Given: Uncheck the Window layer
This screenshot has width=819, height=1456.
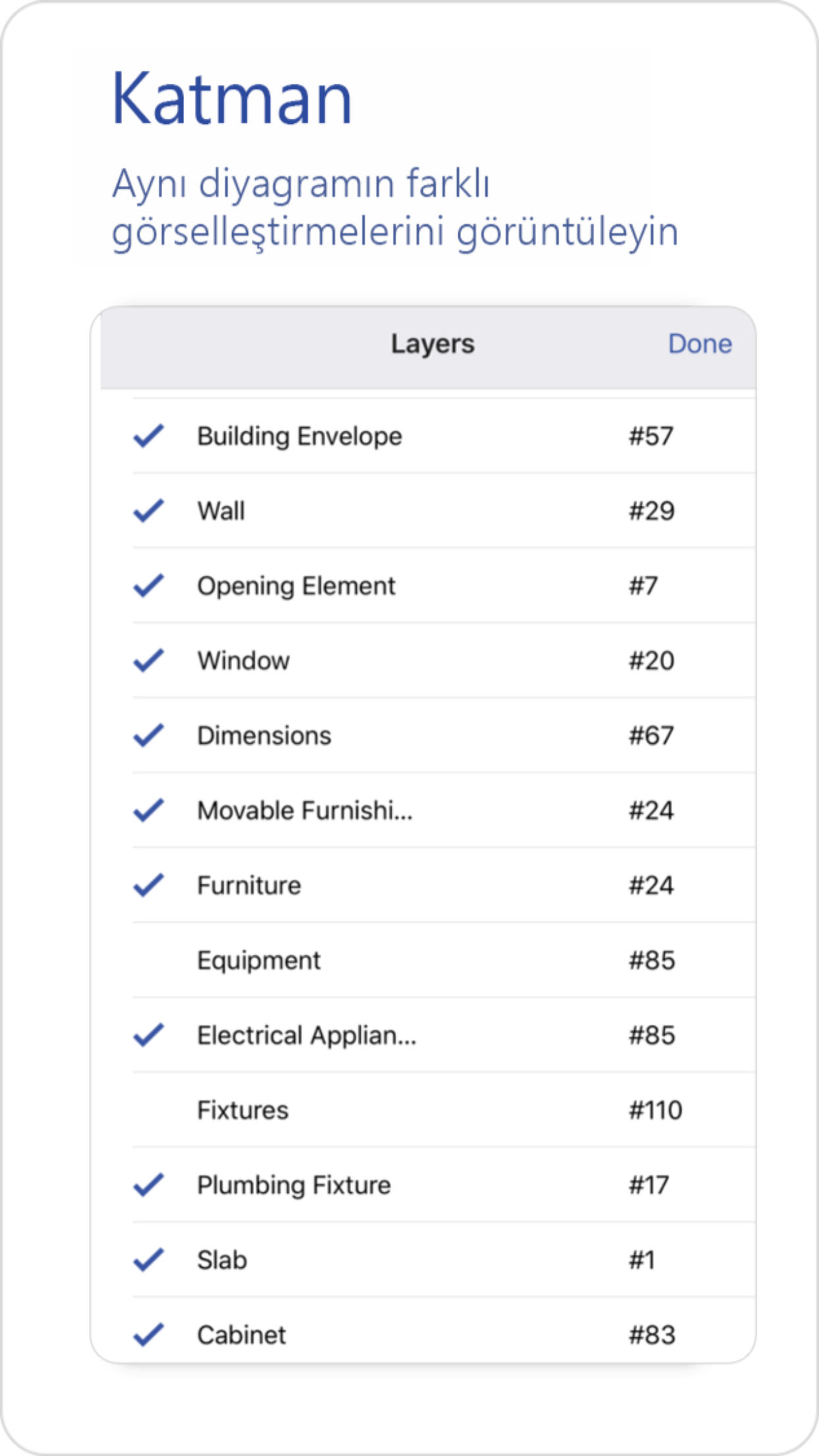Looking at the screenshot, I should (150, 660).
